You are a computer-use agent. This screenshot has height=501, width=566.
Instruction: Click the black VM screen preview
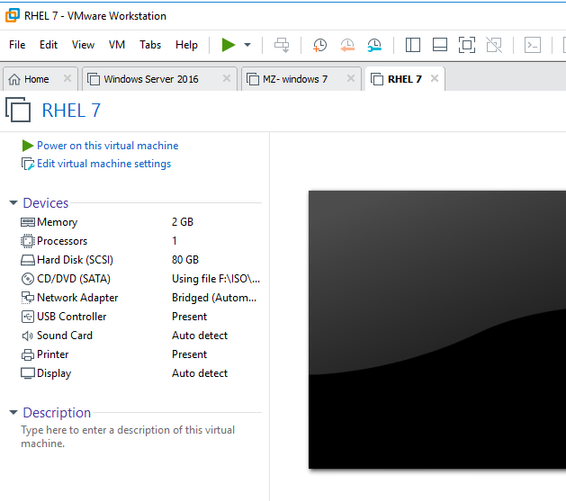pos(437,330)
